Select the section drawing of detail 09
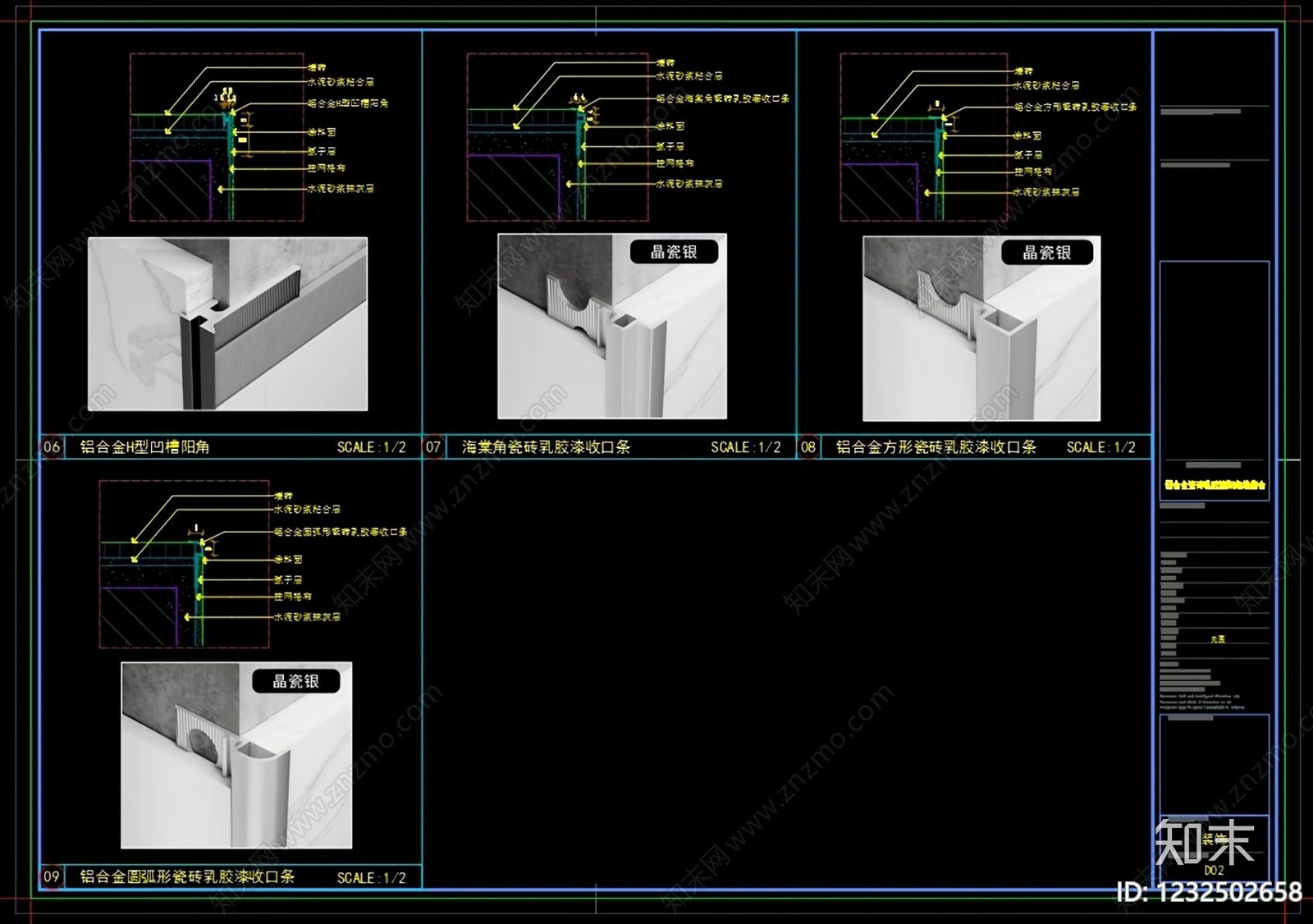The height and width of the screenshot is (924, 1313). 185,565
